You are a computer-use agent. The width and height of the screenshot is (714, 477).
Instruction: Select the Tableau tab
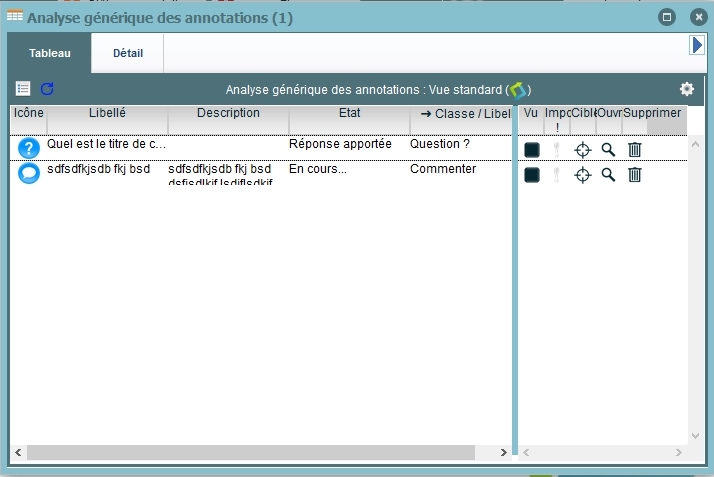pyautogui.click(x=50, y=53)
